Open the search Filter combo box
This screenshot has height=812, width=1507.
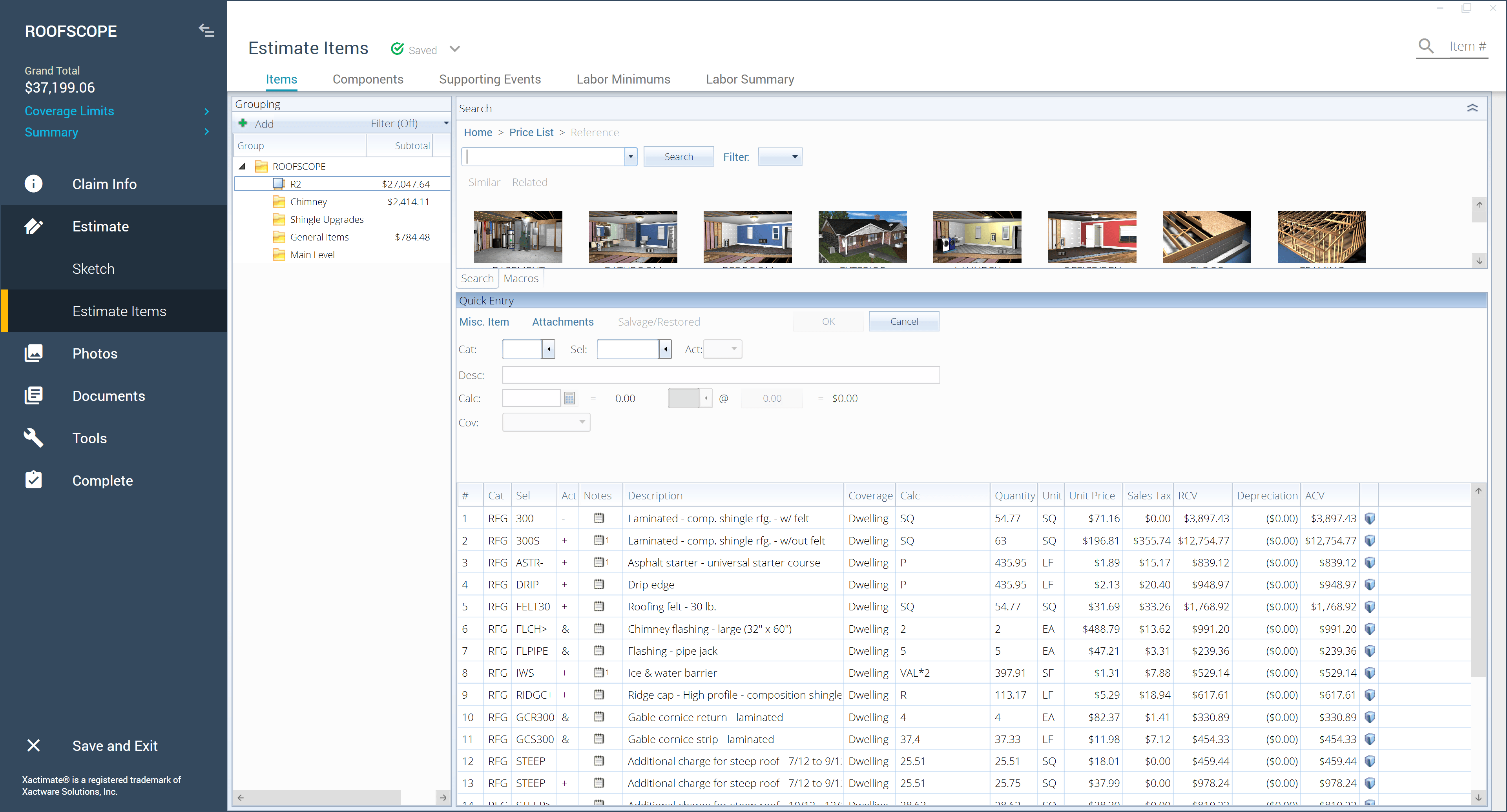tap(780, 157)
